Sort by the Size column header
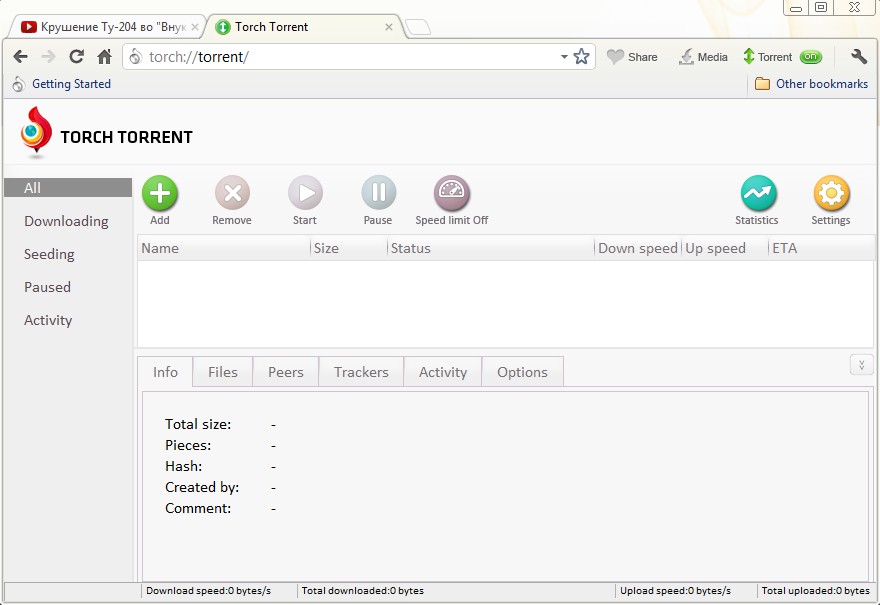 tap(349, 248)
